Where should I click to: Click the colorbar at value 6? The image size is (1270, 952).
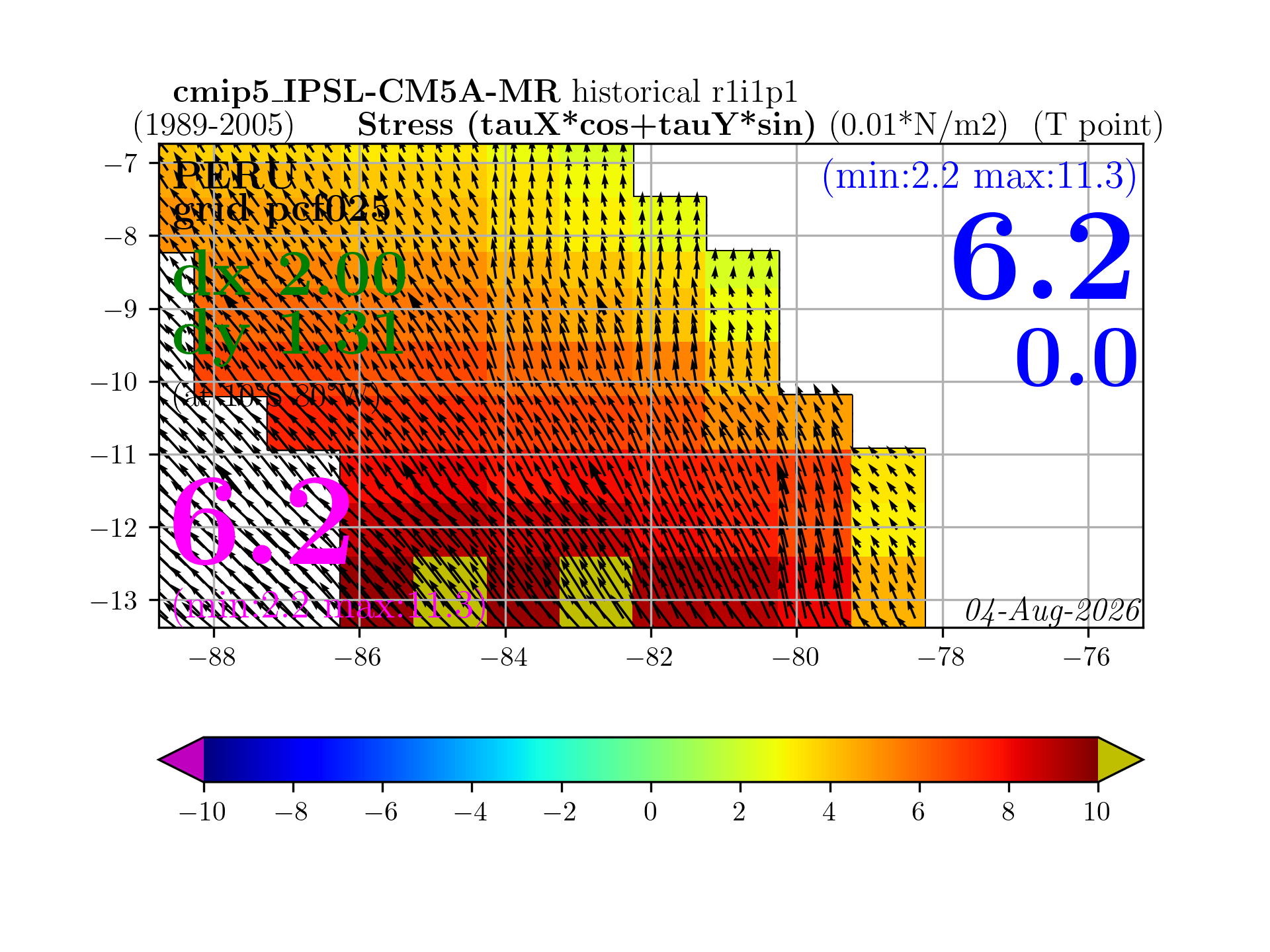coord(919,760)
